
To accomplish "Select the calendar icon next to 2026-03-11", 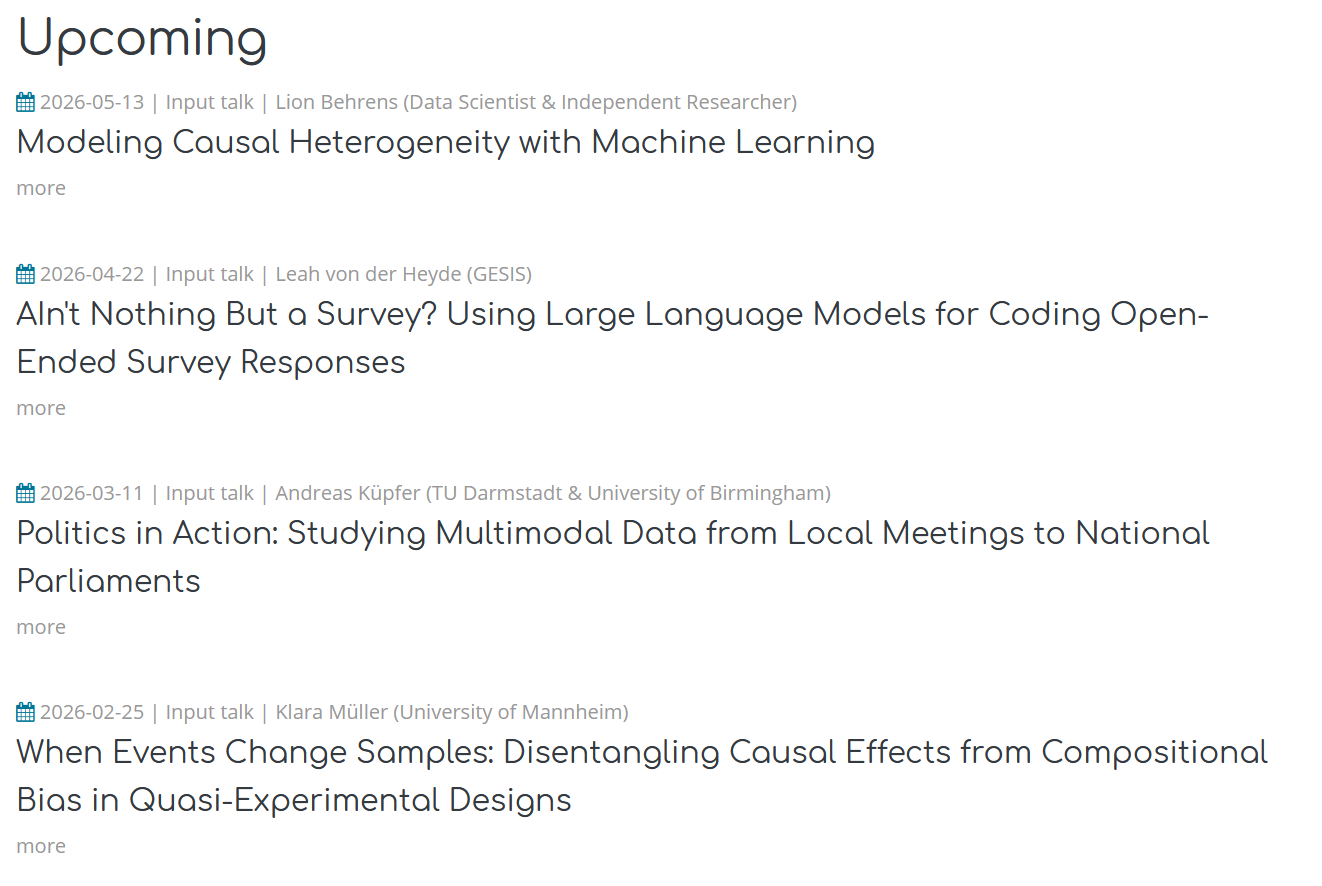I will pyautogui.click(x=26, y=493).
